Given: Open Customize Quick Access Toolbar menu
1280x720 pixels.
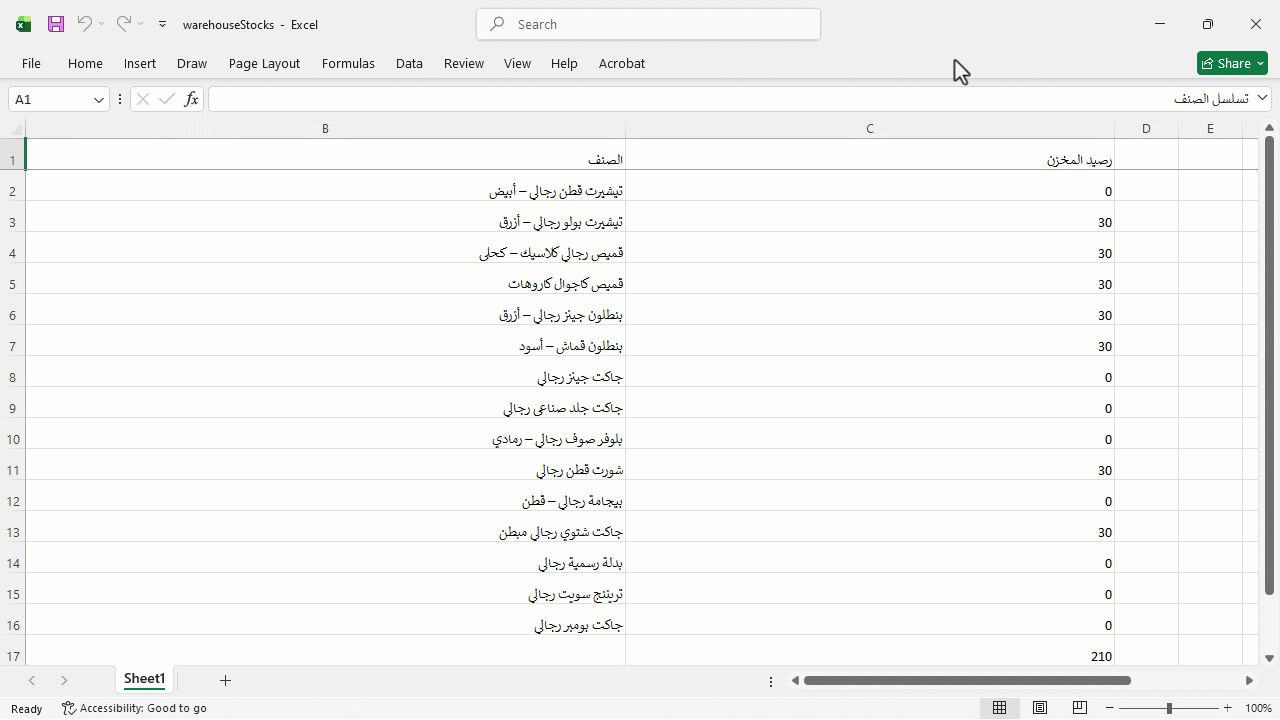Looking at the screenshot, I should tap(162, 24).
